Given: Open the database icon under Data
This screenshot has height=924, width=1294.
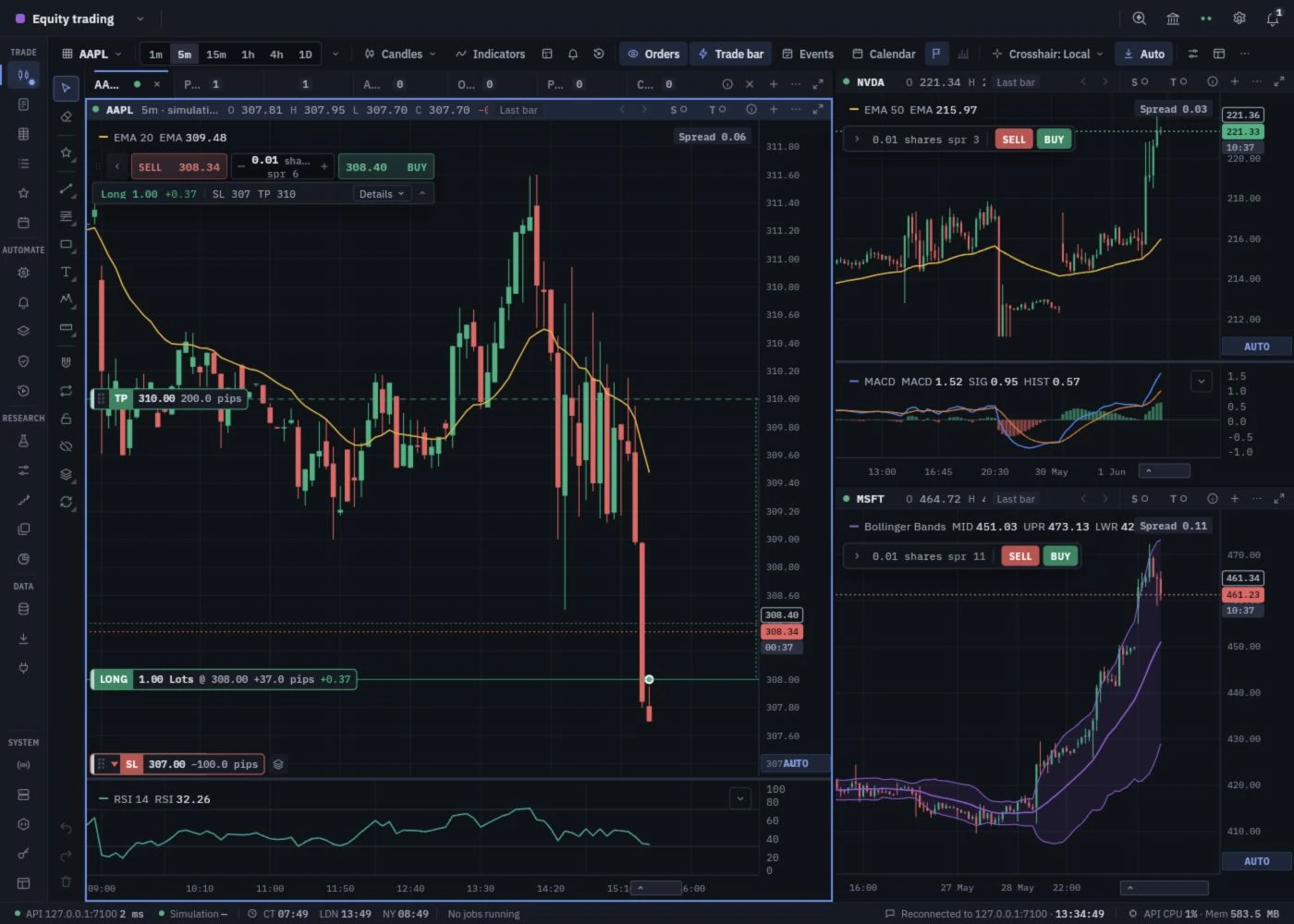Looking at the screenshot, I should [x=23, y=609].
